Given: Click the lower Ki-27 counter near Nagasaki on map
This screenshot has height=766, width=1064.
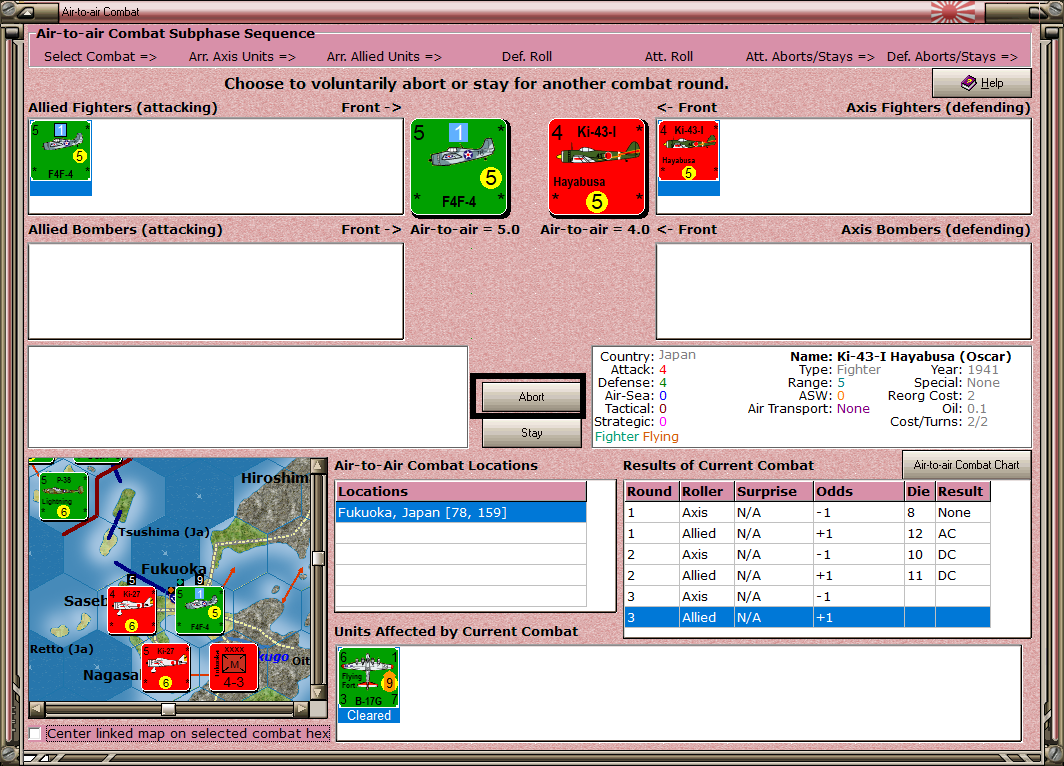Looking at the screenshot, I should click(x=166, y=667).
